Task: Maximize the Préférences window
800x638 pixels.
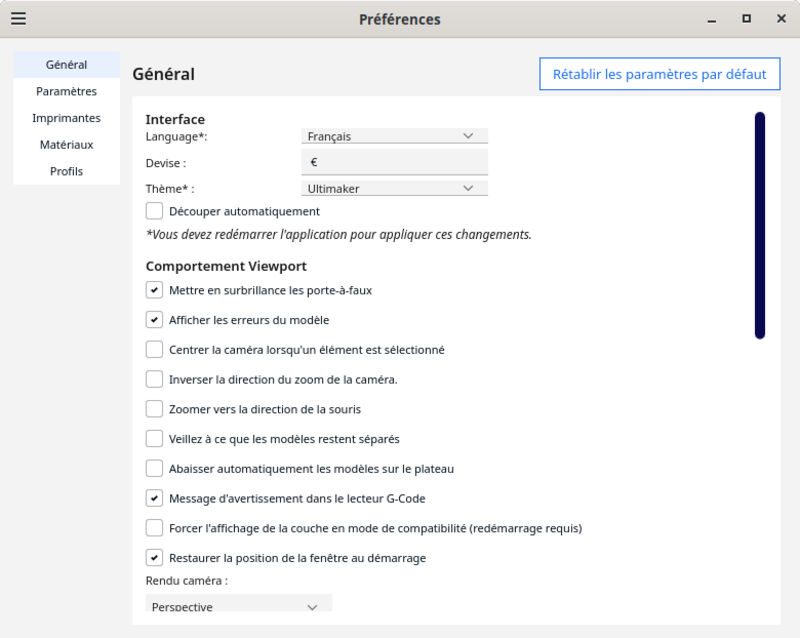Action: pos(746,18)
